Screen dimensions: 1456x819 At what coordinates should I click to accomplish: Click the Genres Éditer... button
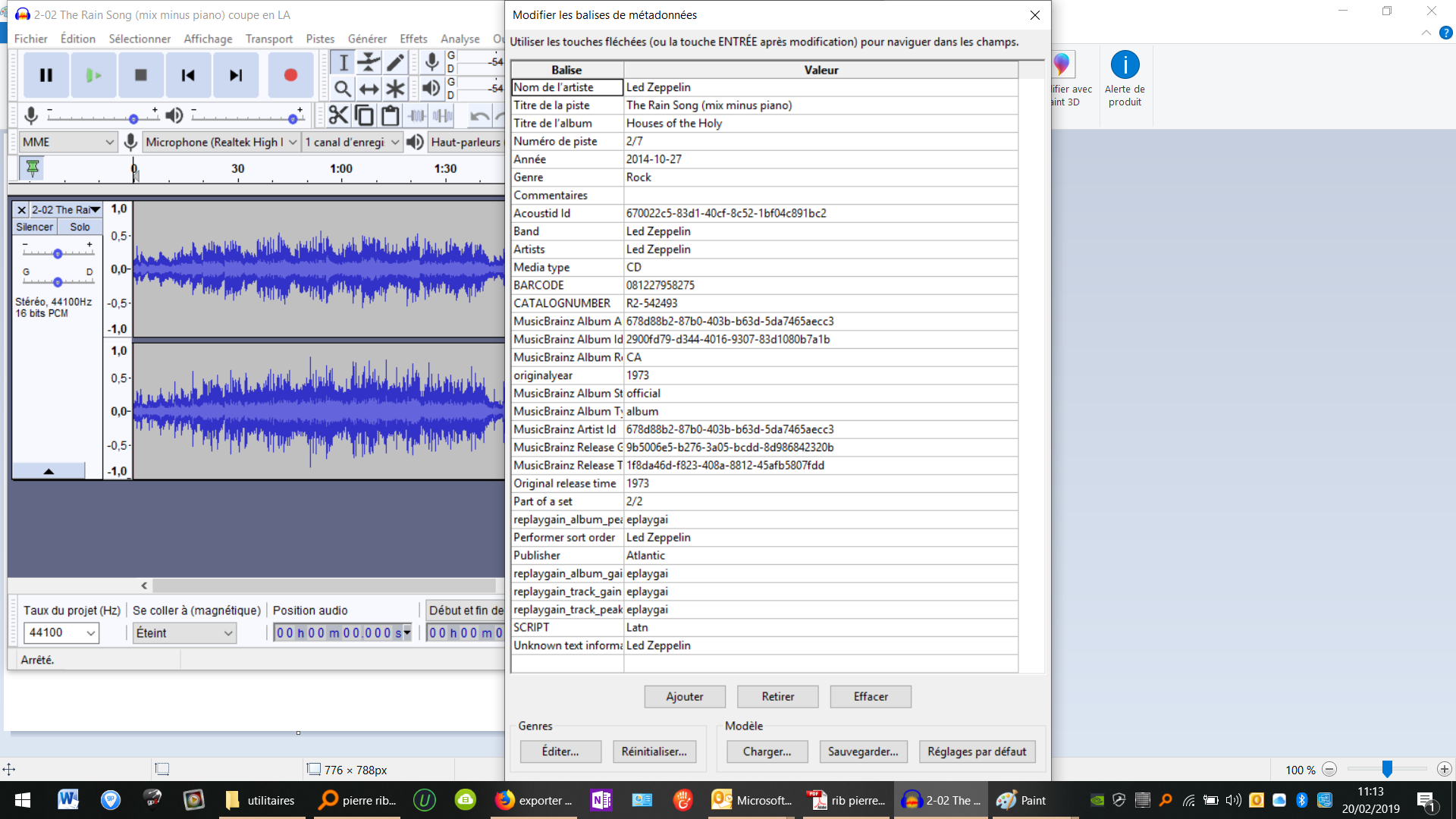point(560,752)
